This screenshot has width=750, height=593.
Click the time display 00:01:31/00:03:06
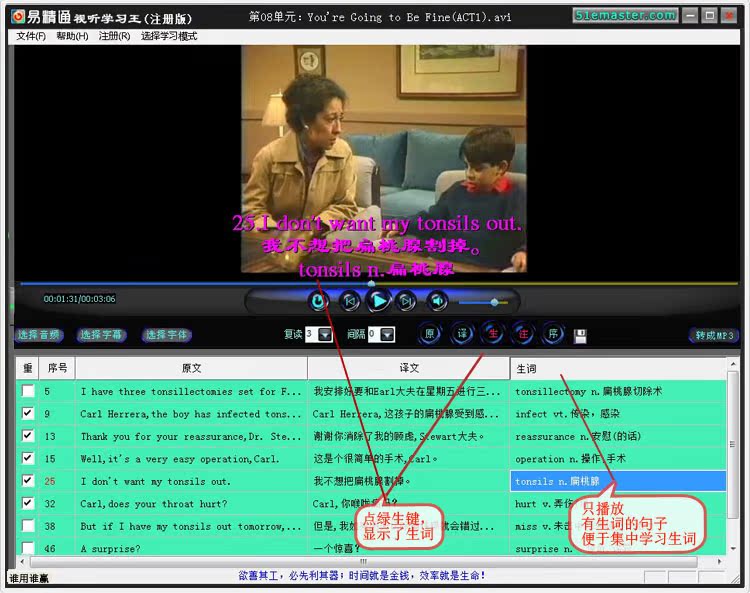click(79, 299)
